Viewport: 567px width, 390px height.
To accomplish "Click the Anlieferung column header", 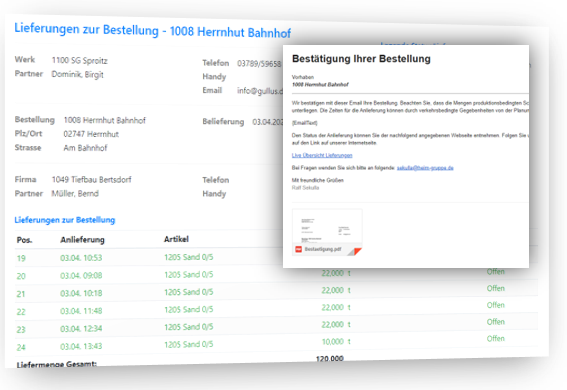I will click(x=82, y=240).
